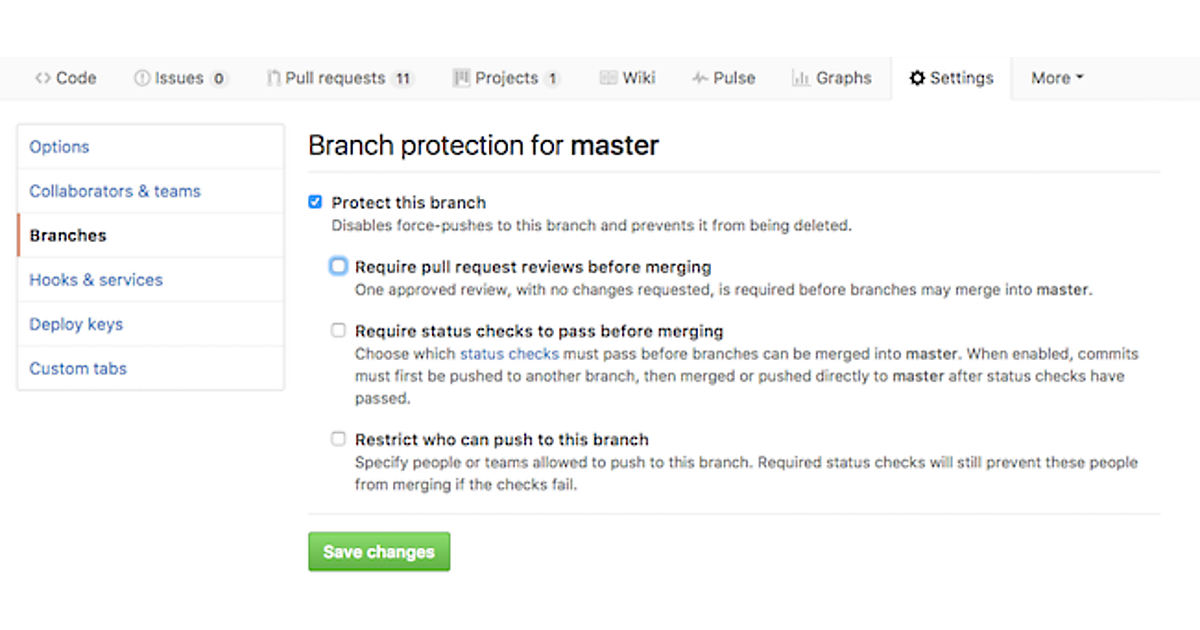Go to Hooks & services section
The width and height of the screenshot is (1200, 630).
96,280
